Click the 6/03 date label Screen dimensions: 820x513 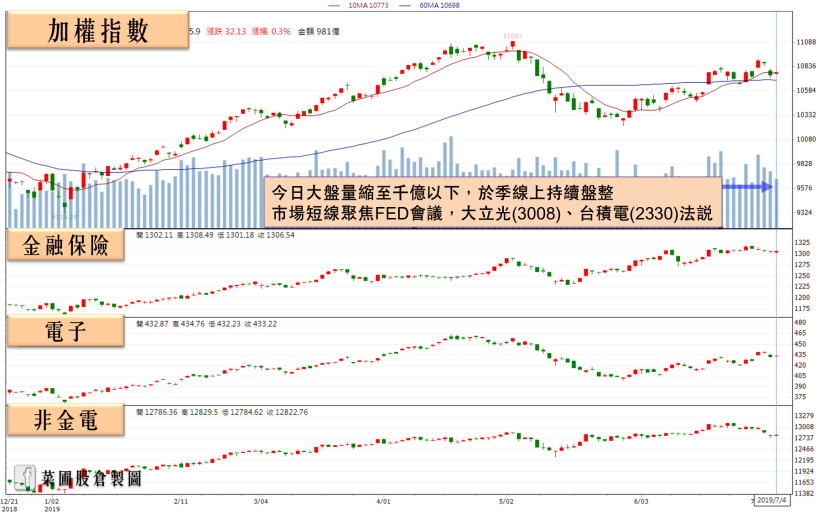[x=641, y=501]
